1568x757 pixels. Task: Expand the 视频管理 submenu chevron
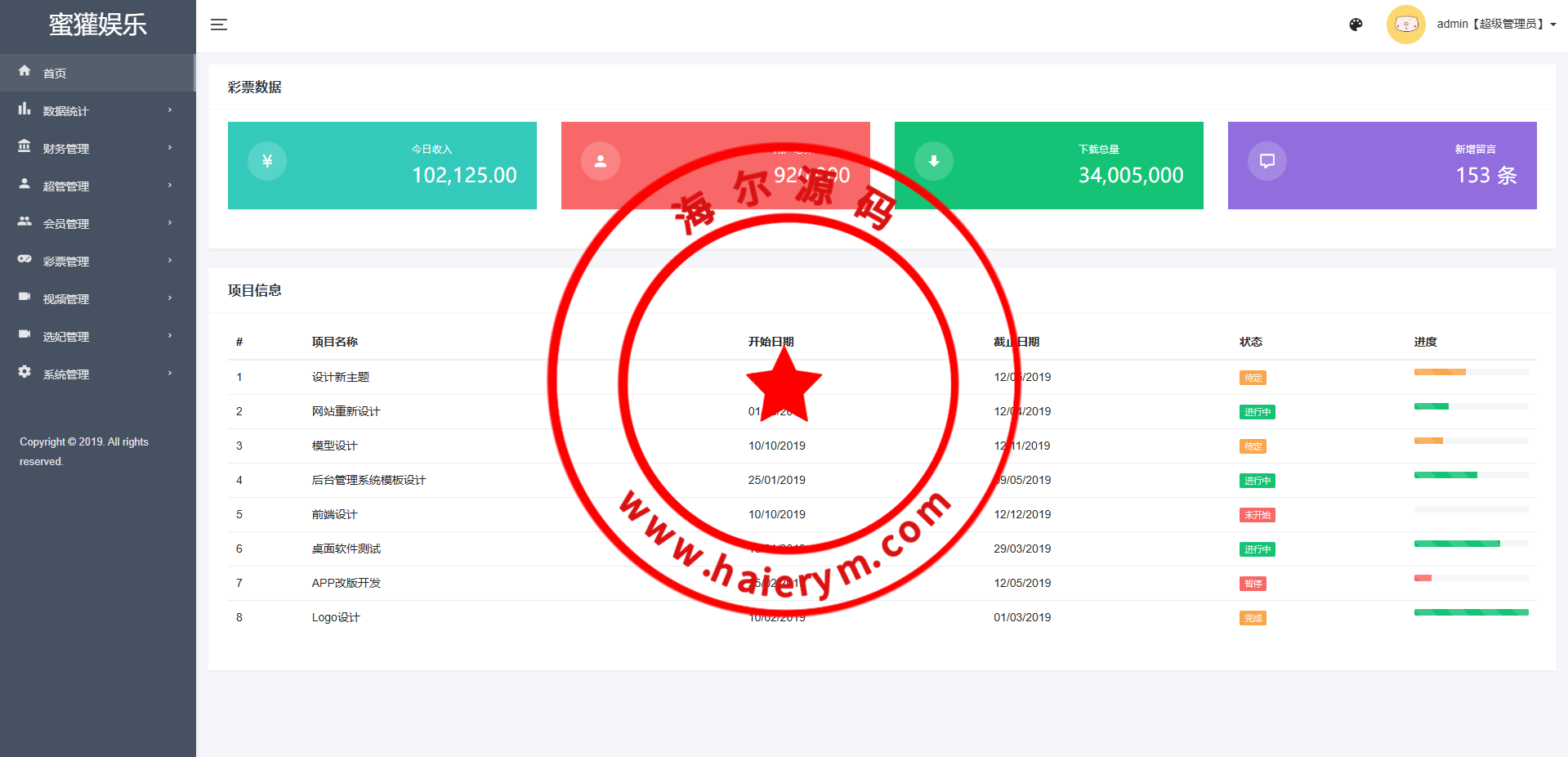pyautogui.click(x=170, y=298)
